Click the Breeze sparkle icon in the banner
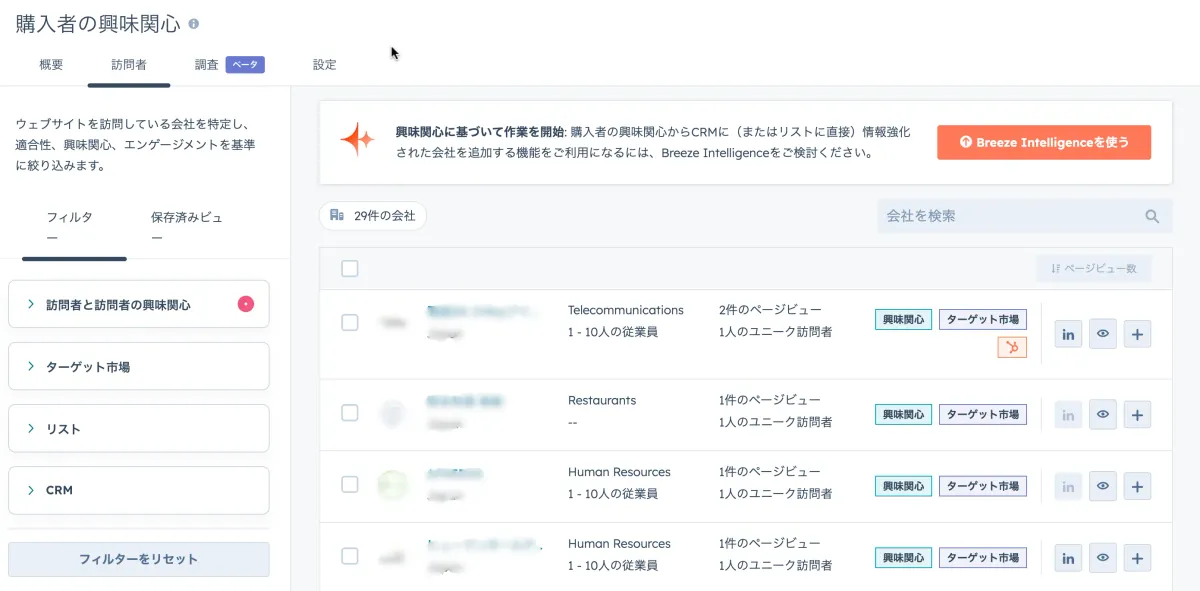 point(355,141)
